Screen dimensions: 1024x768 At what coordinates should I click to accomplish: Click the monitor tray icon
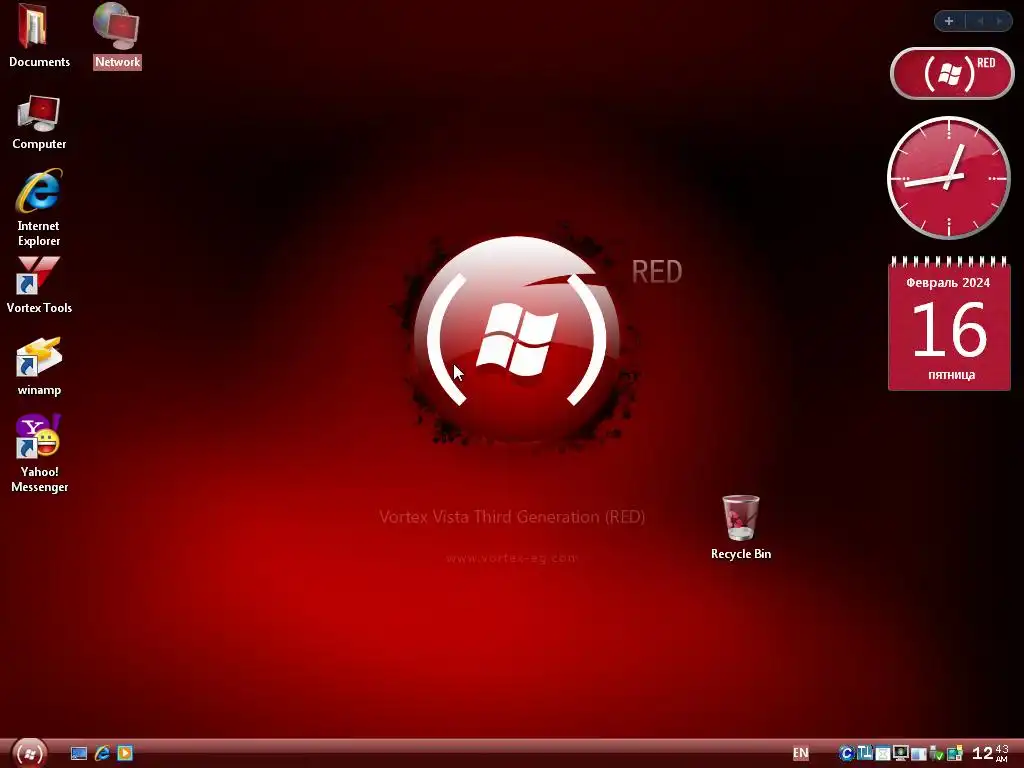point(901,753)
